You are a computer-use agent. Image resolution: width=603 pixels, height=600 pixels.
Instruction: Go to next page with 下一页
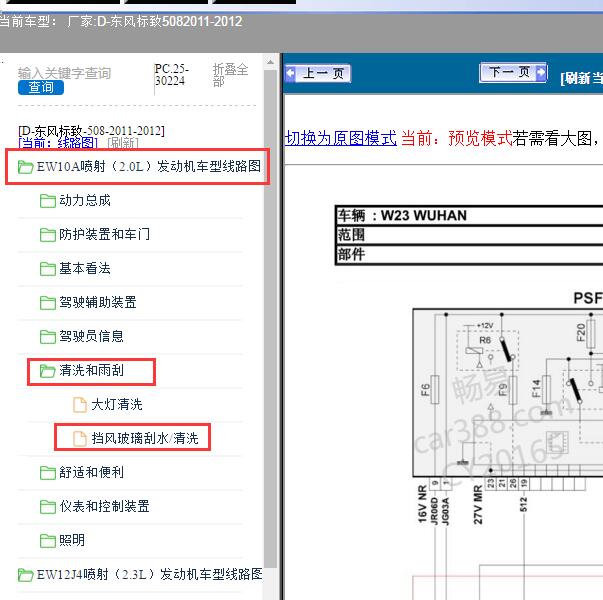(513, 72)
